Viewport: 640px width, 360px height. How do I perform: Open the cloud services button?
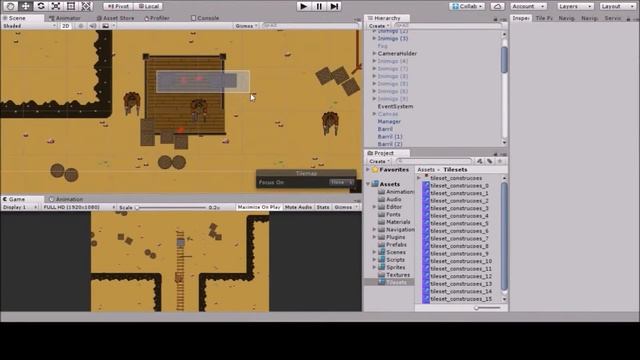coord(497,6)
